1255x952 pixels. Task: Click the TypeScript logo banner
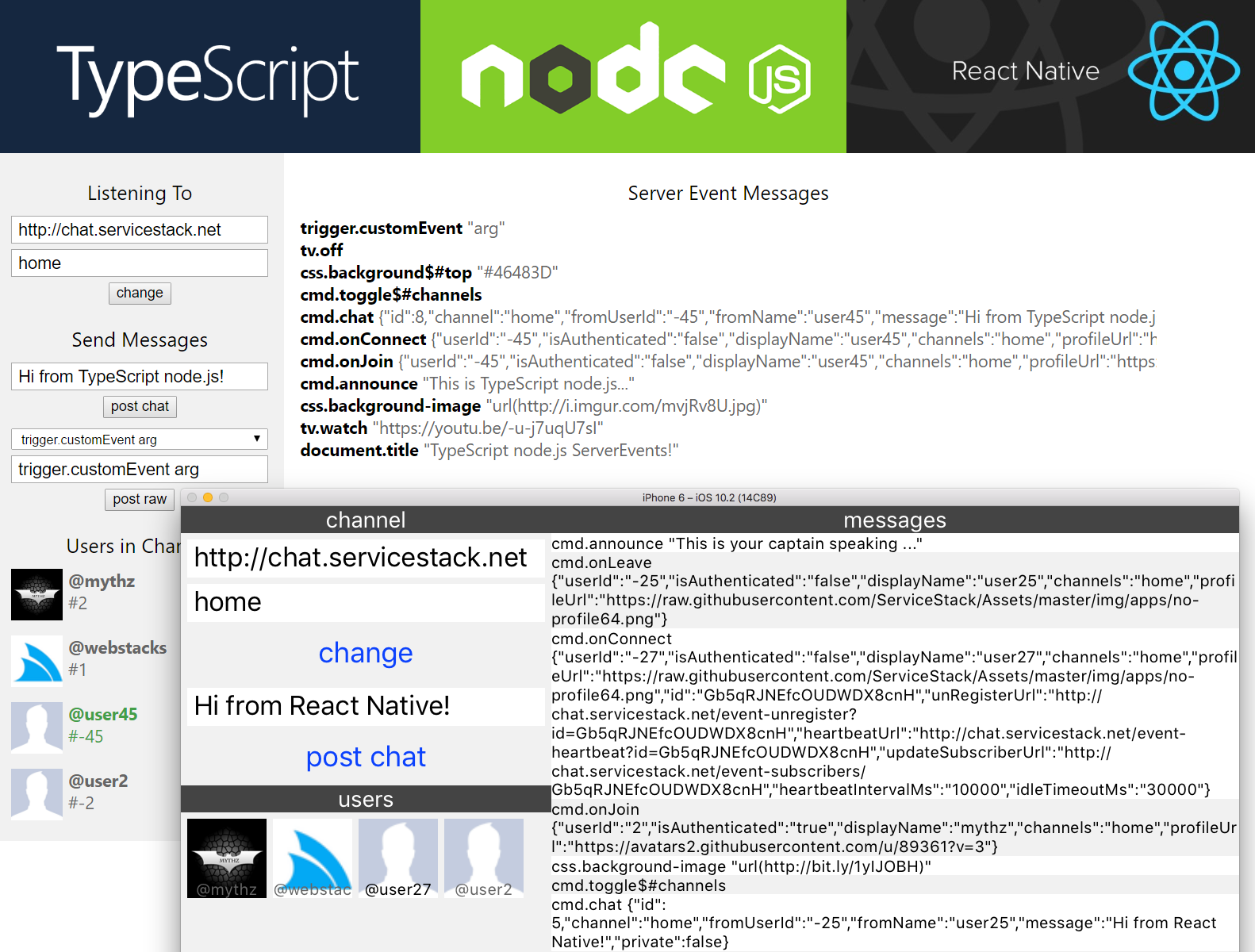209,76
